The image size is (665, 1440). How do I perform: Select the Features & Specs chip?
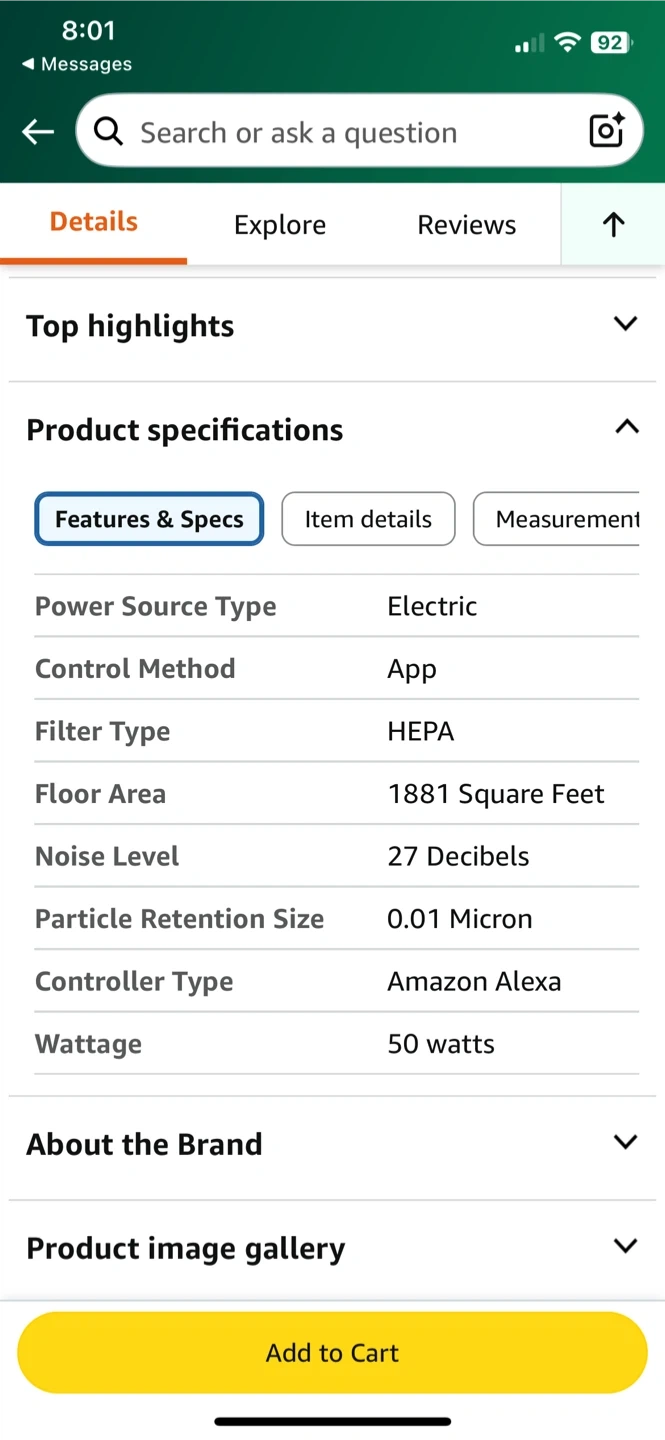coord(149,519)
